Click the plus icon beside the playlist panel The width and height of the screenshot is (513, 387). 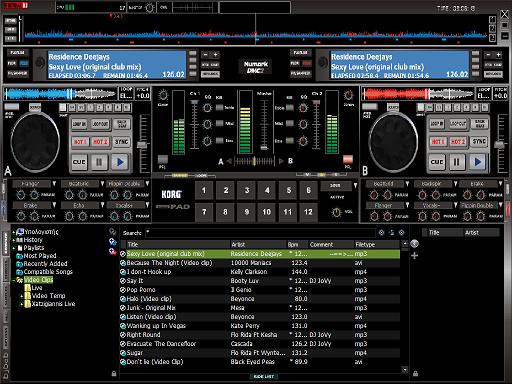(415, 256)
